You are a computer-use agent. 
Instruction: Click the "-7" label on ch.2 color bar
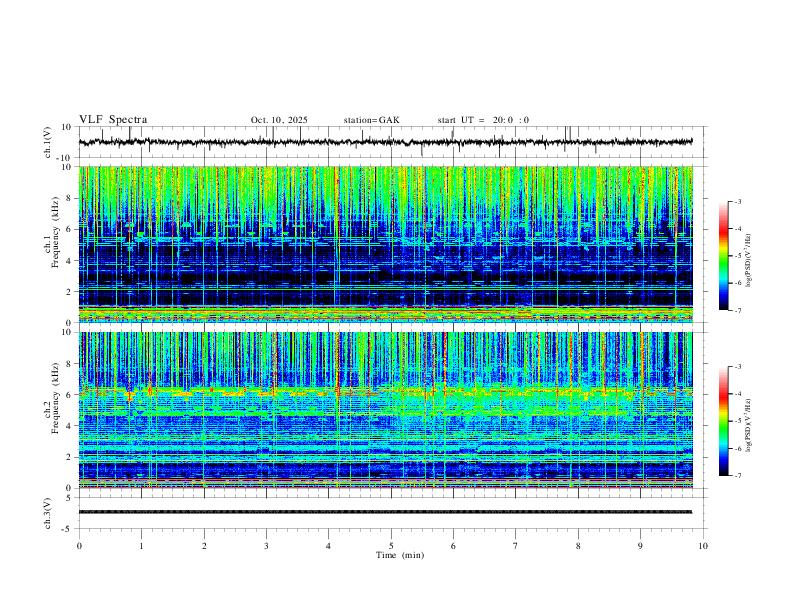pyautogui.click(x=738, y=475)
